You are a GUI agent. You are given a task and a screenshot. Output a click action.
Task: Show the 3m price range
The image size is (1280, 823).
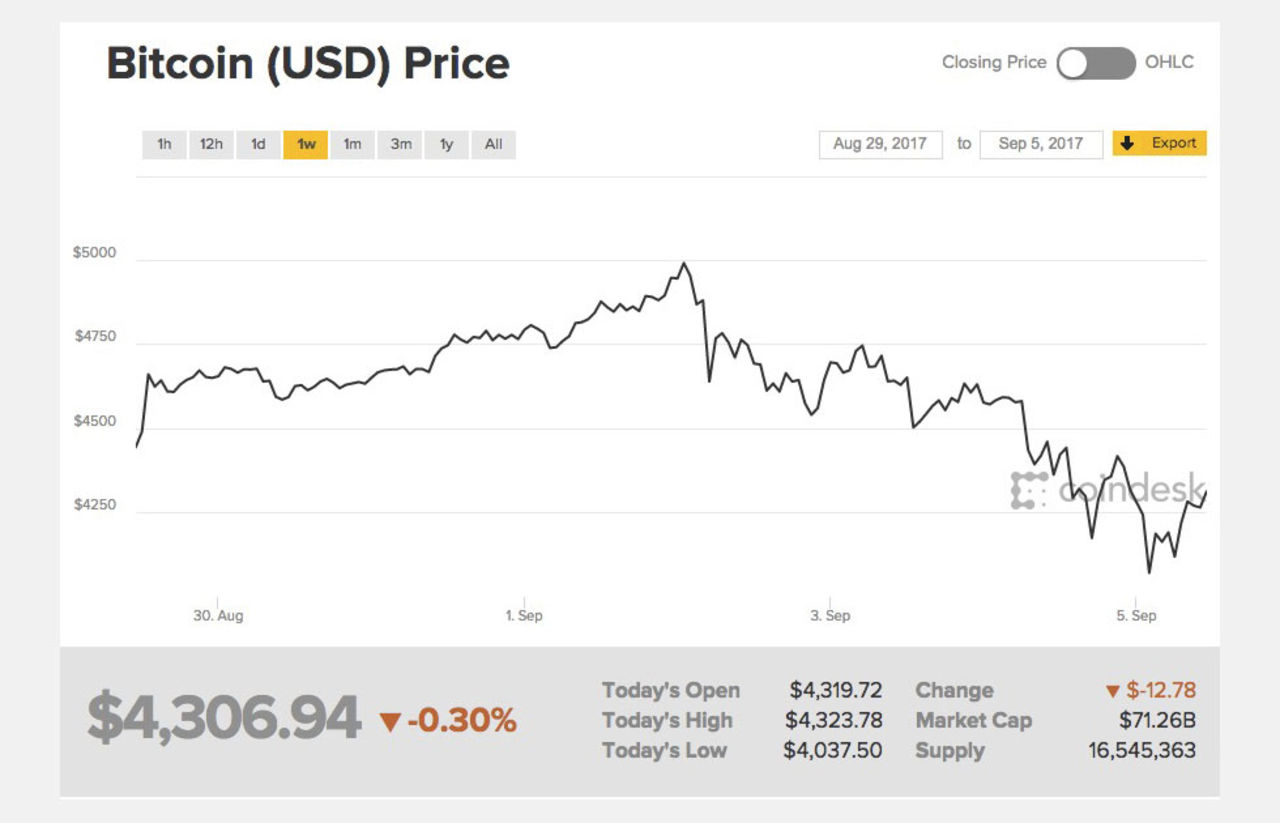tap(401, 144)
